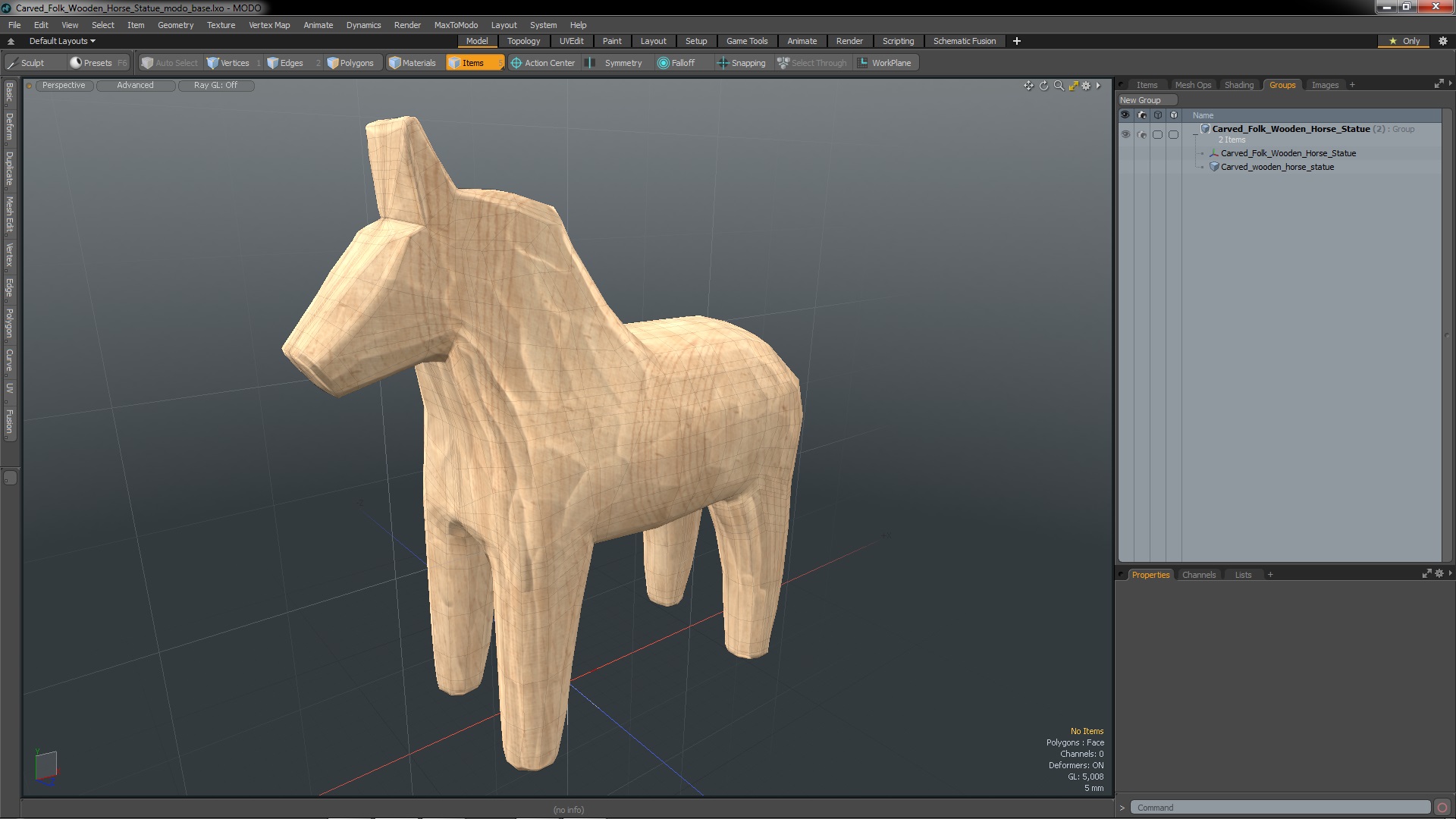Toggle render camera icon for the horse group
The width and height of the screenshot is (1456, 819).
(1142, 134)
